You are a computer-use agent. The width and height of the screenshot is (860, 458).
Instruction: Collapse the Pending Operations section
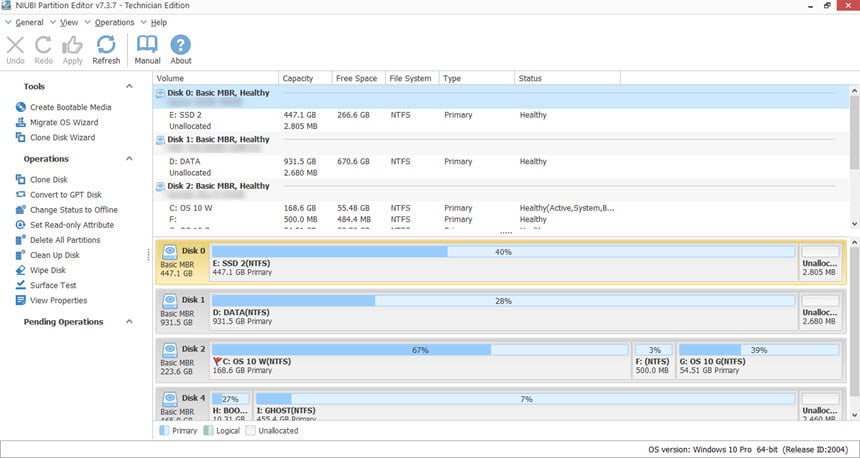pos(129,321)
